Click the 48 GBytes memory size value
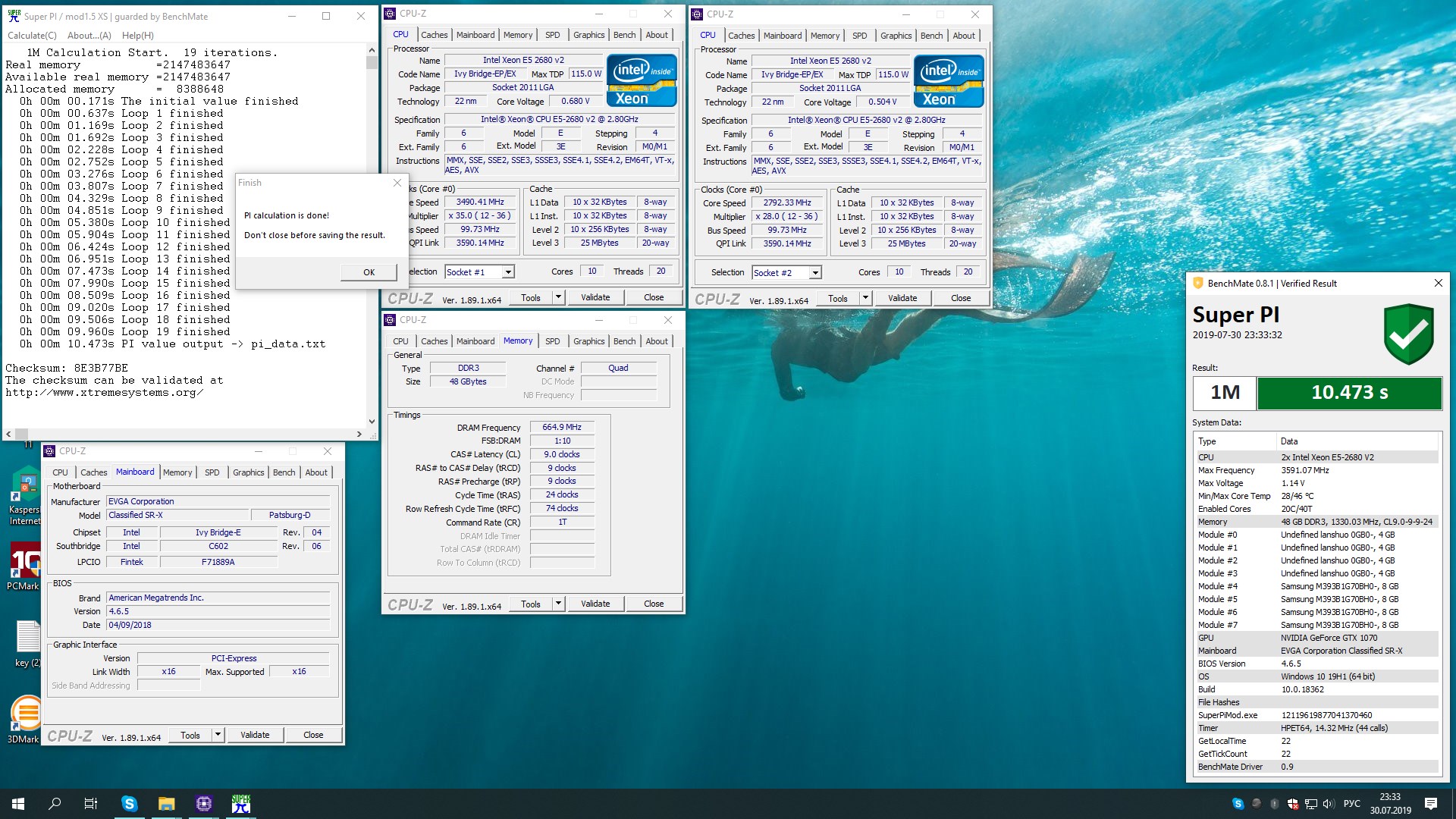Viewport: 1456px width, 819px height. point(468,381)
